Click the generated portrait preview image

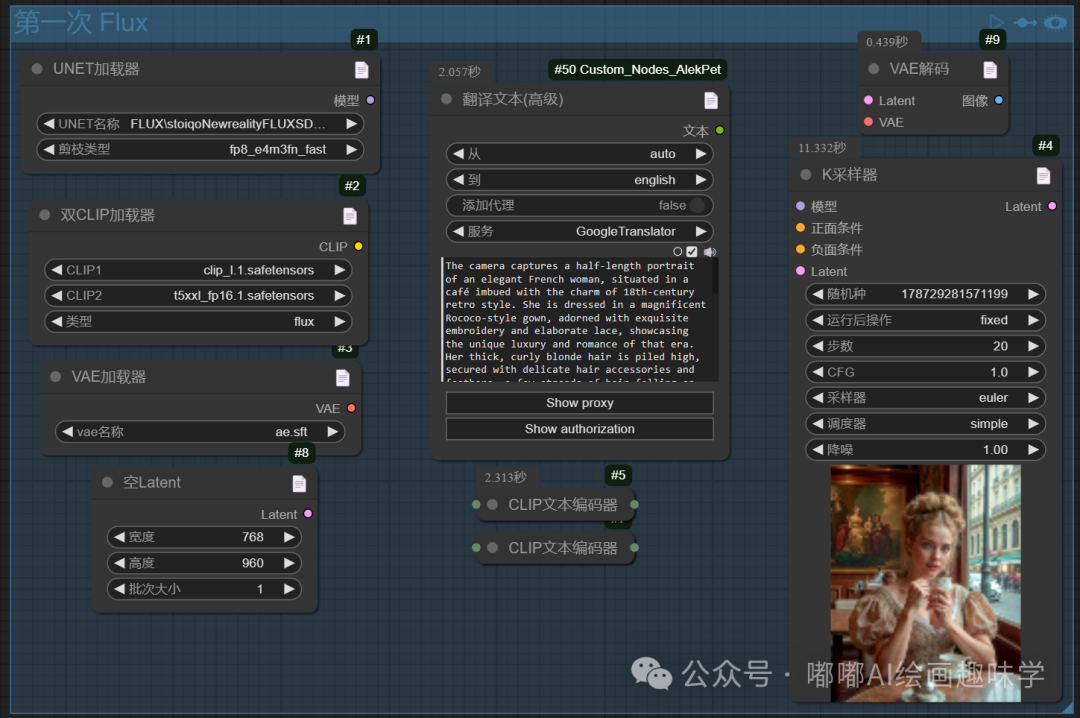tap(925, 583)
